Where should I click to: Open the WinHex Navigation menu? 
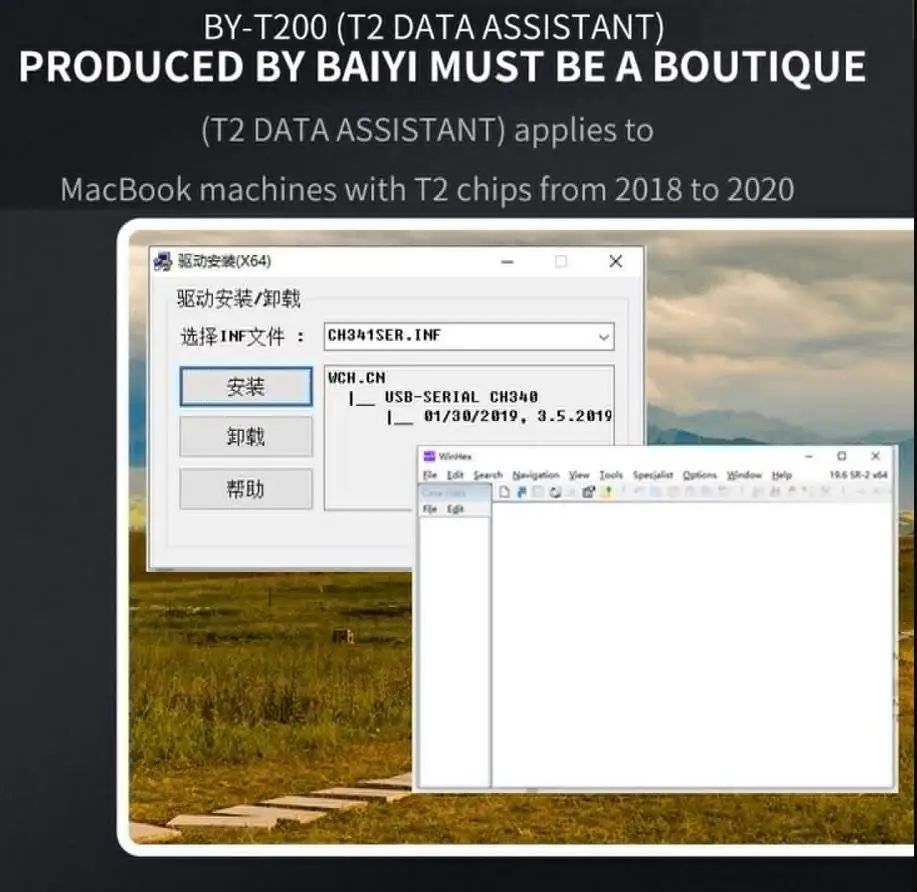[536, 475]
